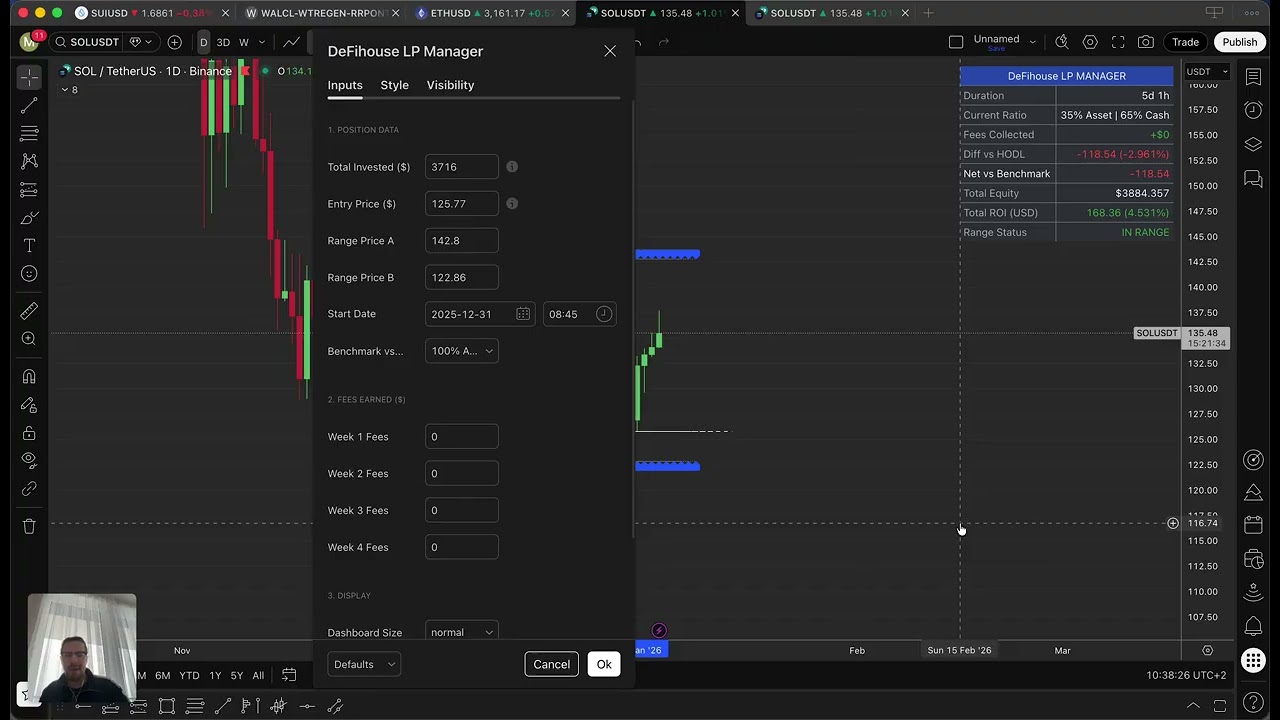Screen dimensions: 1280x720
Task: Open the USDT currency dropdown
Action: (1207, 72)
